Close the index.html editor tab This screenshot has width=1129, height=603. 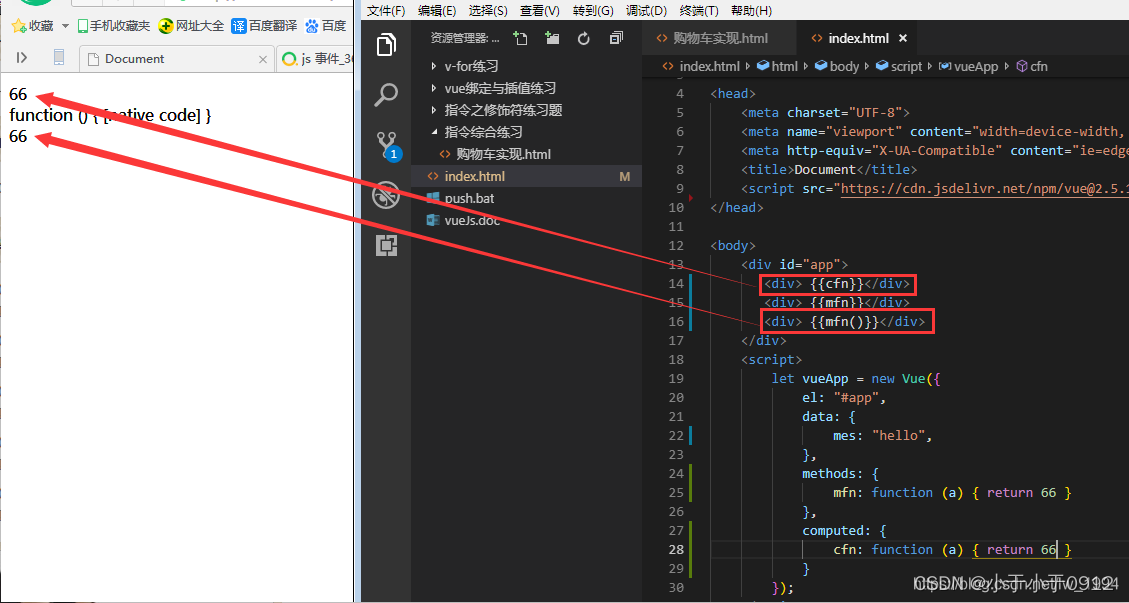coord(902,37)
